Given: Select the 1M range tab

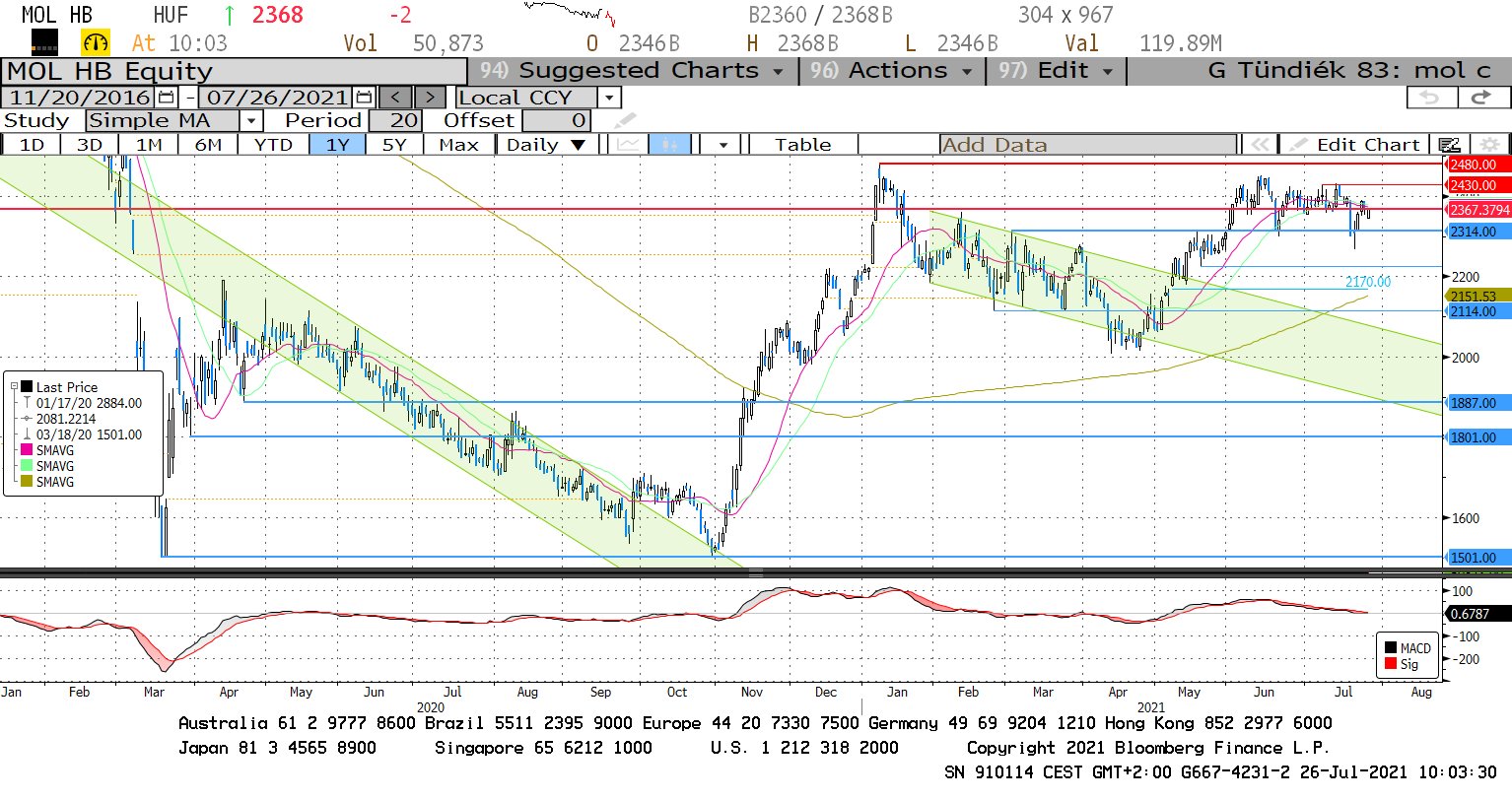Looking at the screenshot, I should [149, 145].
